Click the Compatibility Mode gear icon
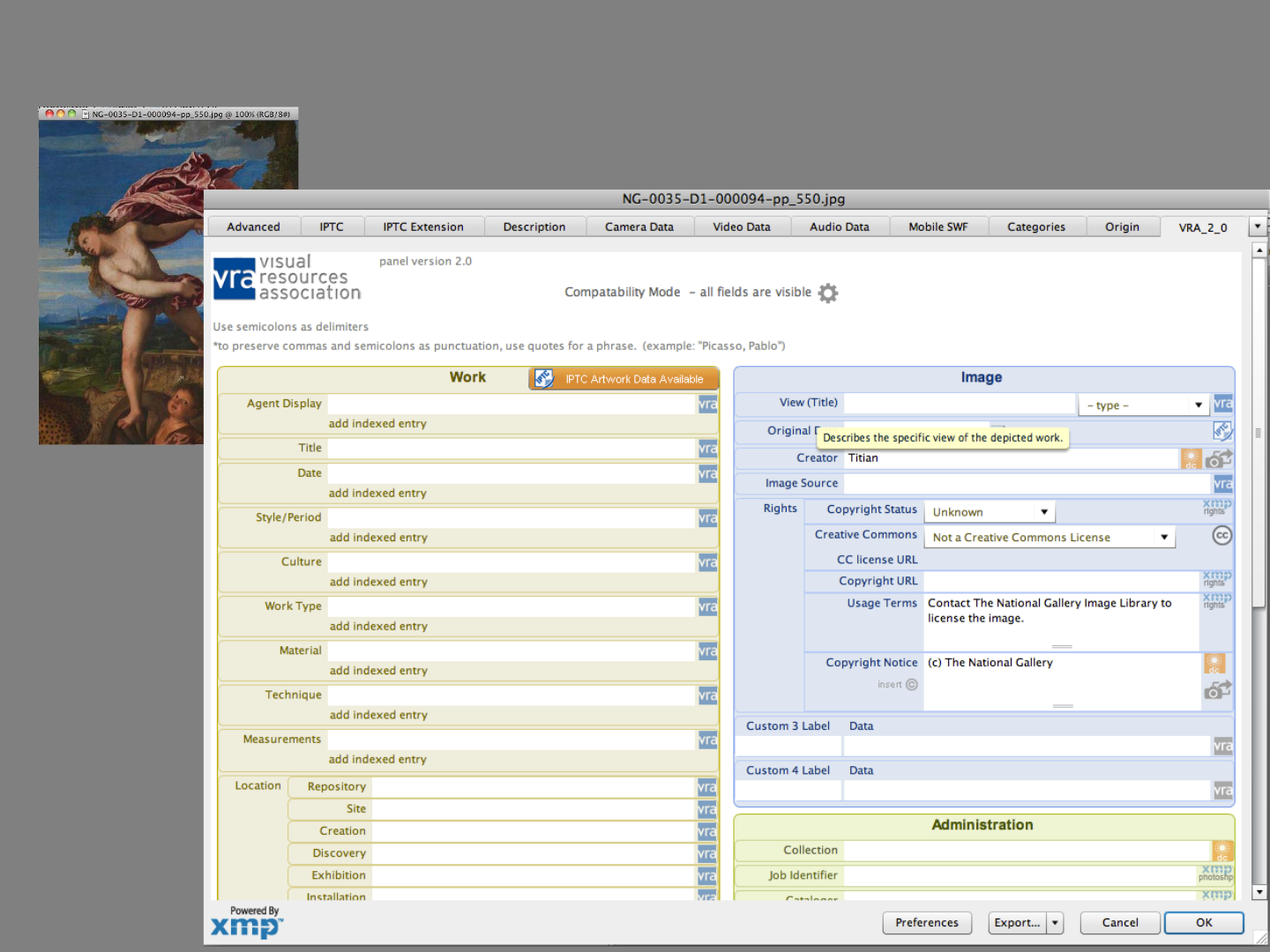1270x952 pixels. coord(827,293)
